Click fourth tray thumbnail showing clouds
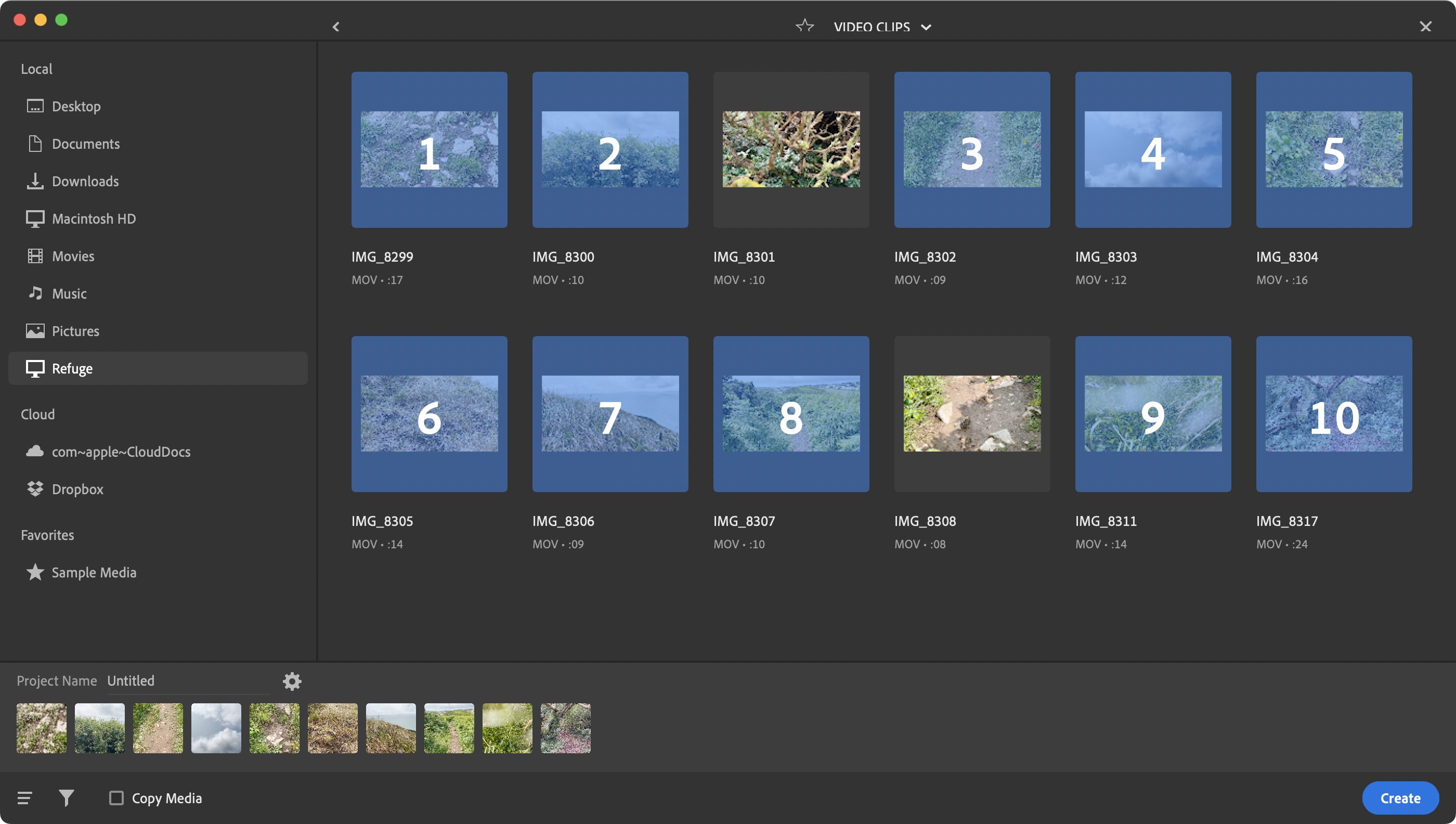 [x=216, y=728]
